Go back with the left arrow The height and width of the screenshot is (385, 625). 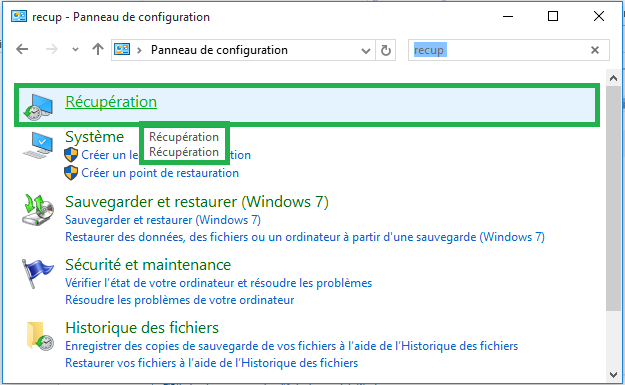[22, 49]
